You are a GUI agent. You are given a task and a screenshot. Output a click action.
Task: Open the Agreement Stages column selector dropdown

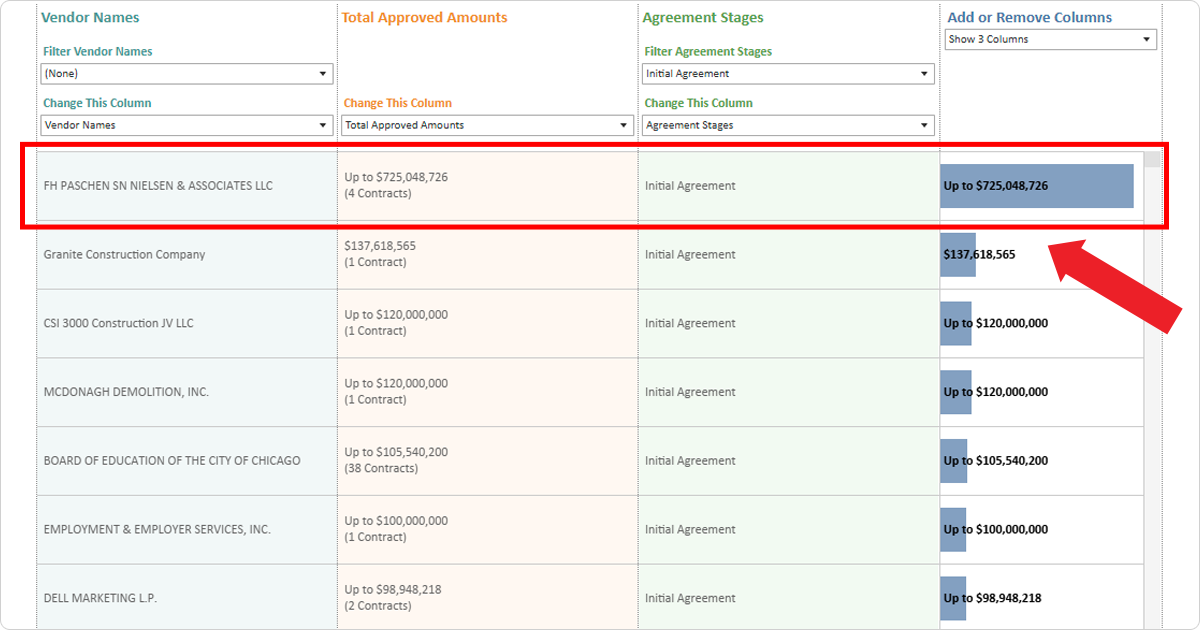(x=788, y=126)
